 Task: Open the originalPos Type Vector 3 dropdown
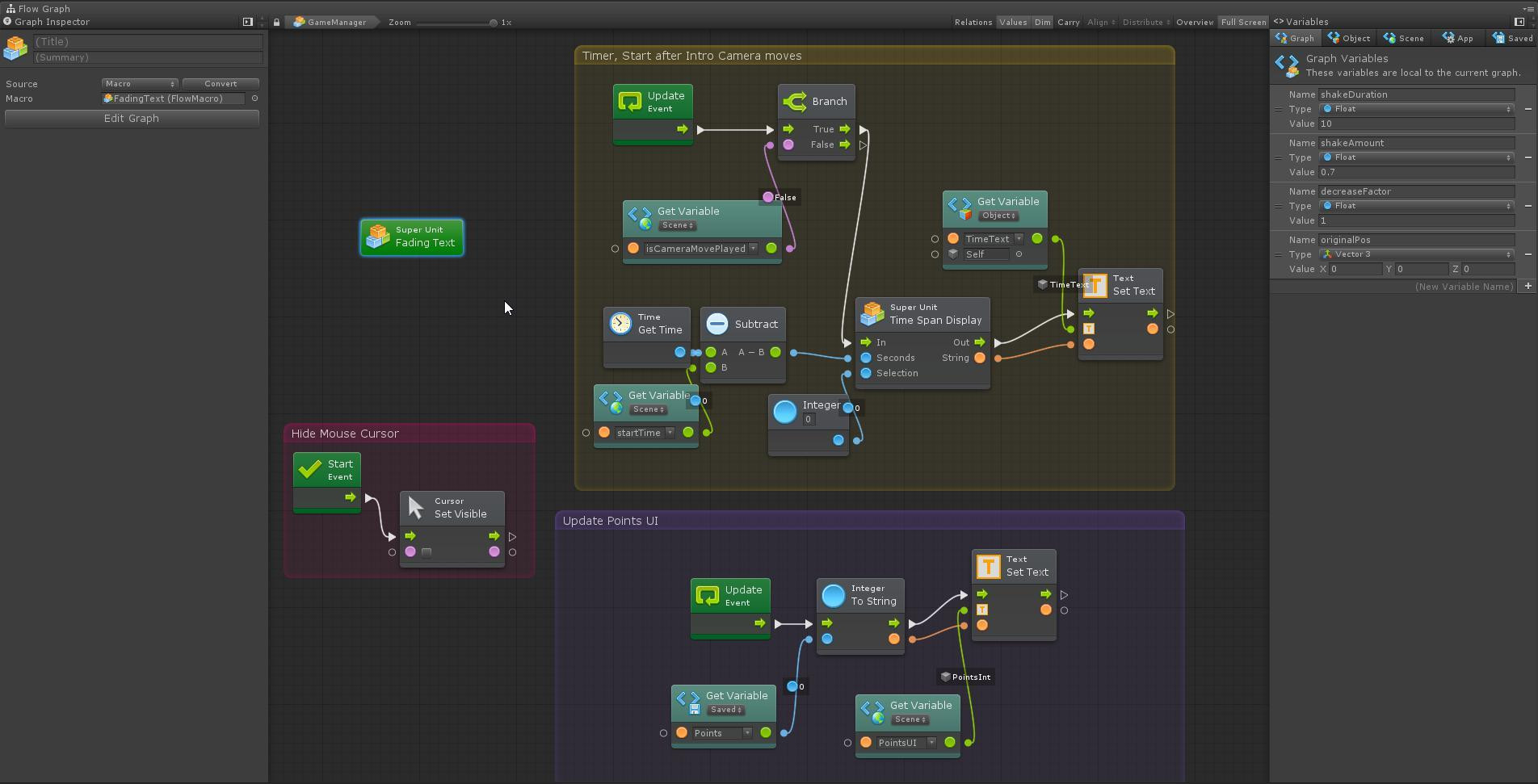click(1416, 254)
